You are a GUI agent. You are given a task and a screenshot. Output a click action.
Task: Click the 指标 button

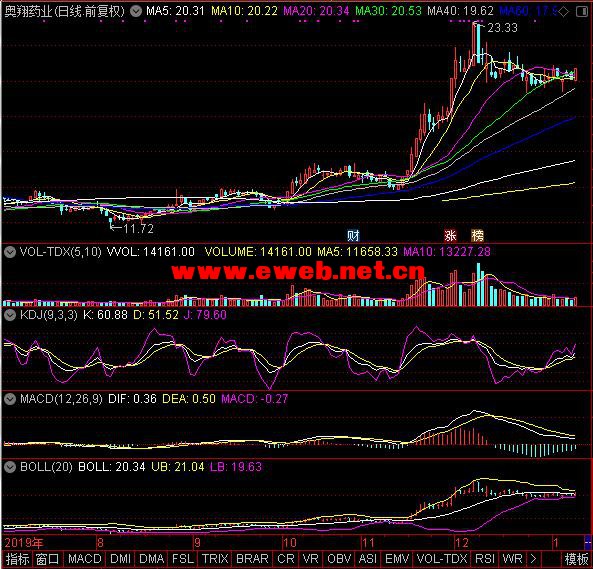tap(17, 559)
